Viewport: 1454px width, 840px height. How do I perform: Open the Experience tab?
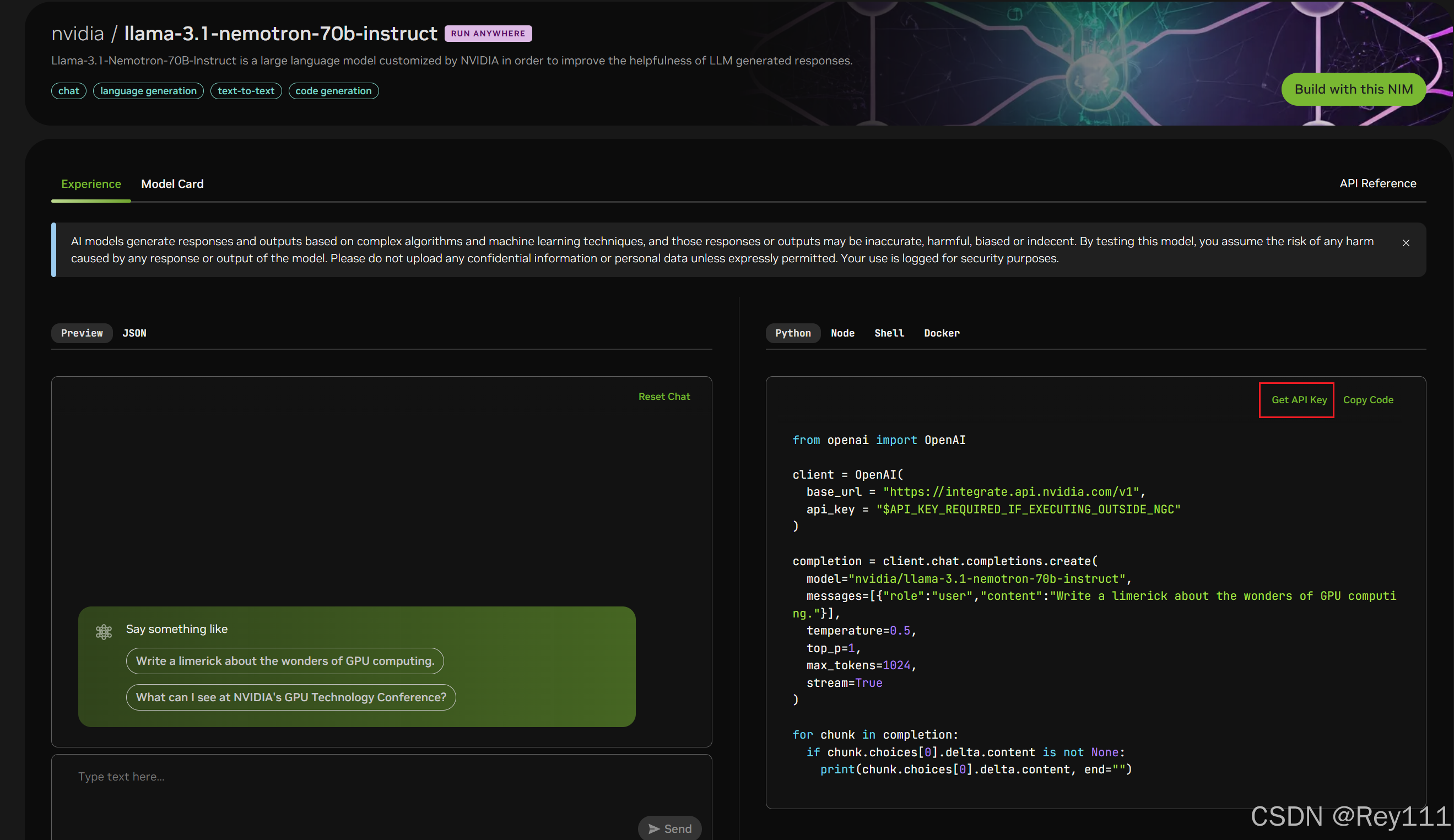coord(91,184)
